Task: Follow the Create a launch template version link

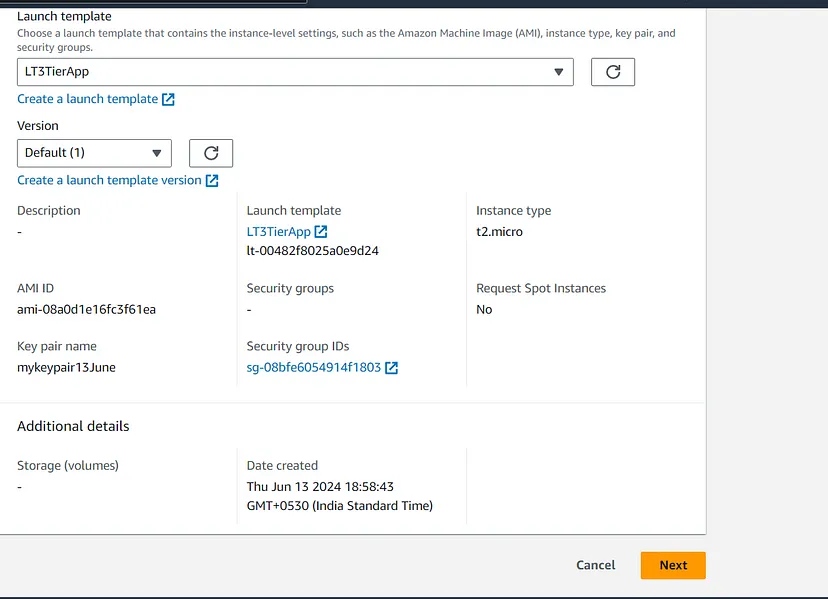Action: pos(109,180)
